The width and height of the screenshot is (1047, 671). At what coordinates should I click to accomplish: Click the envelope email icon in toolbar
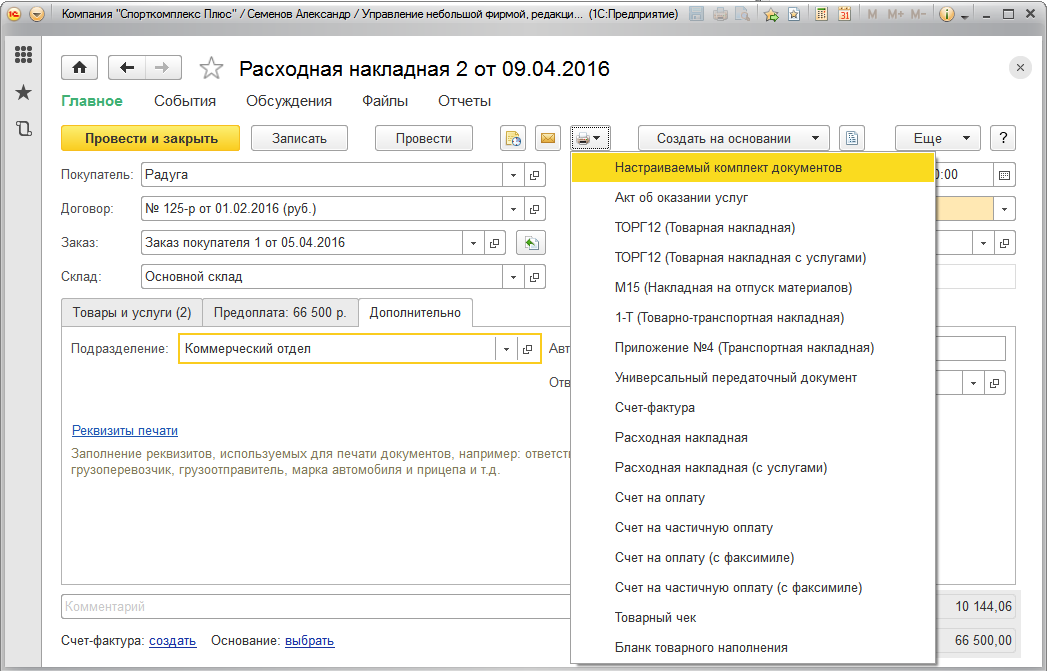coord(547,139)
